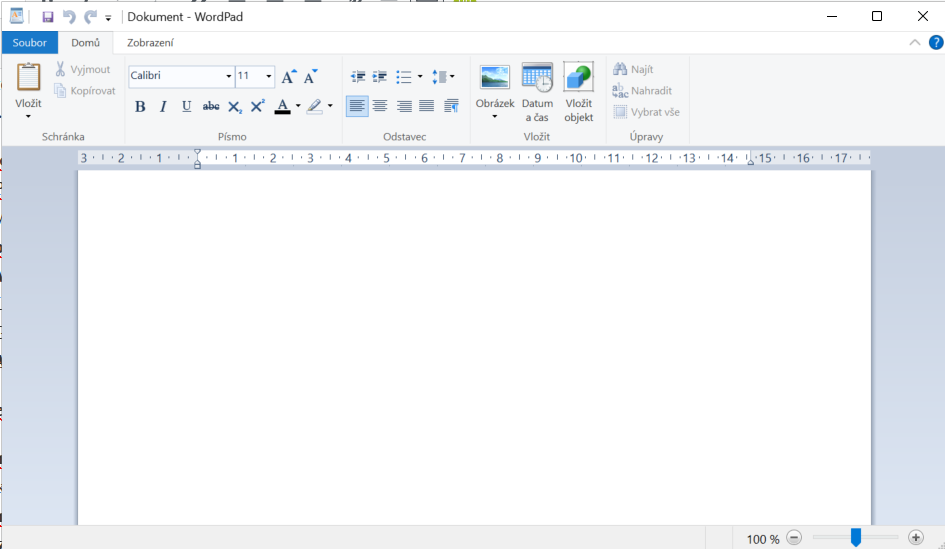Insert a picture with Obrázek icon

tap(494, 78)
